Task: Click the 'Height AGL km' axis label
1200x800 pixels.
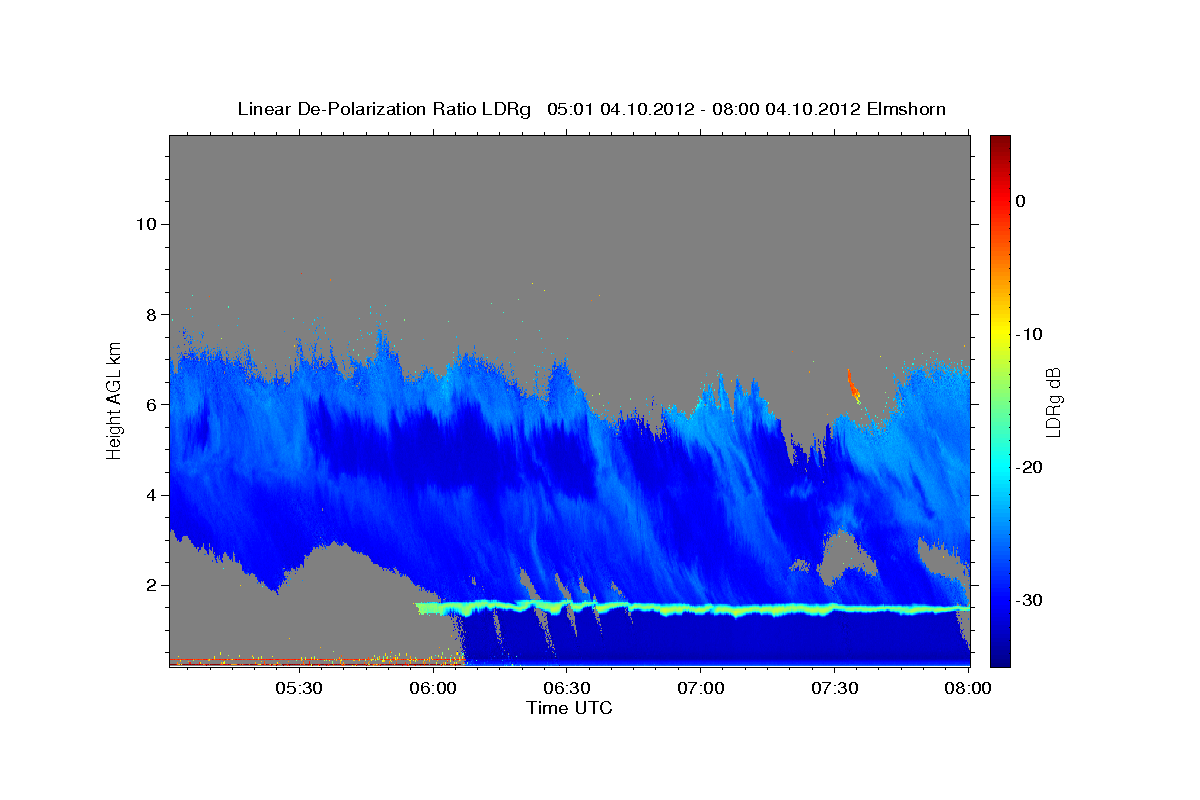Action: pyautogui.click(x=115, y=400)
